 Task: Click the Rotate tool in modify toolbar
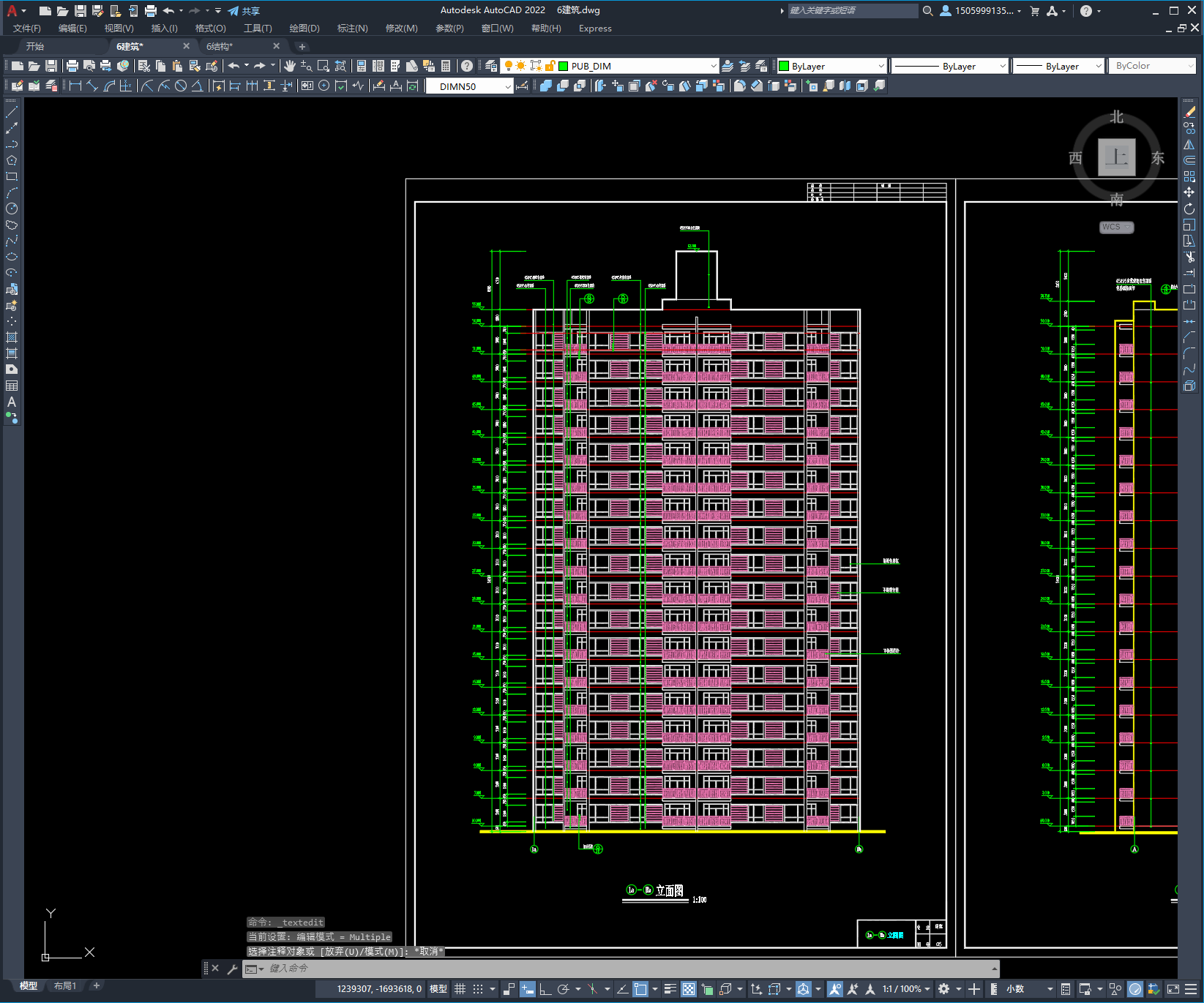(x=1189, y=209)
